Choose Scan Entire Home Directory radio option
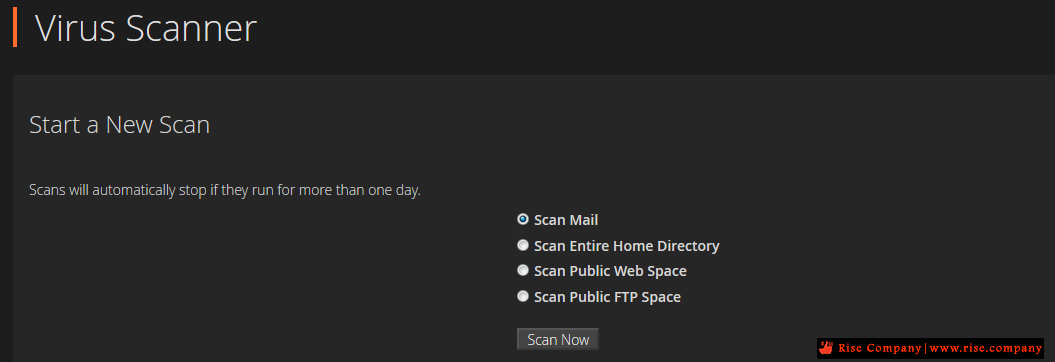 [523, 245]
